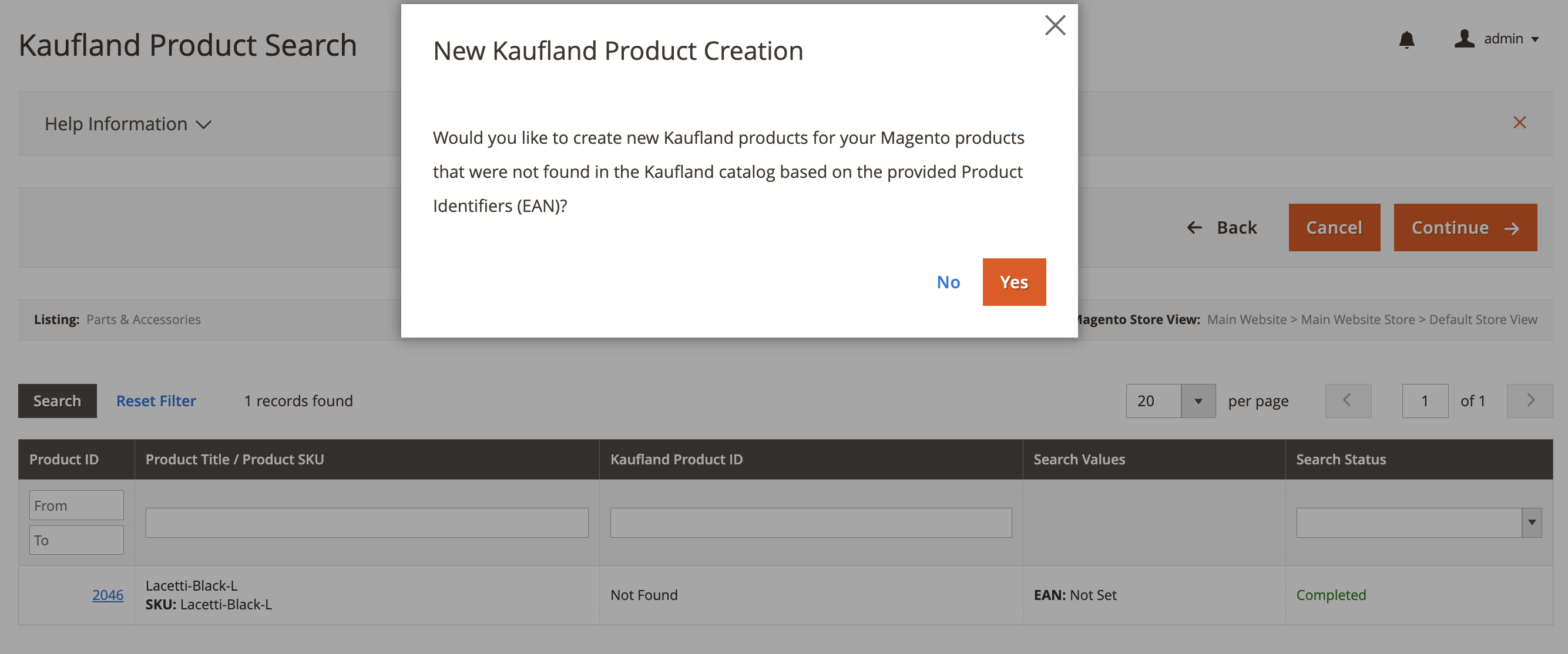Click the Back arrow button

click(1221, 228)
